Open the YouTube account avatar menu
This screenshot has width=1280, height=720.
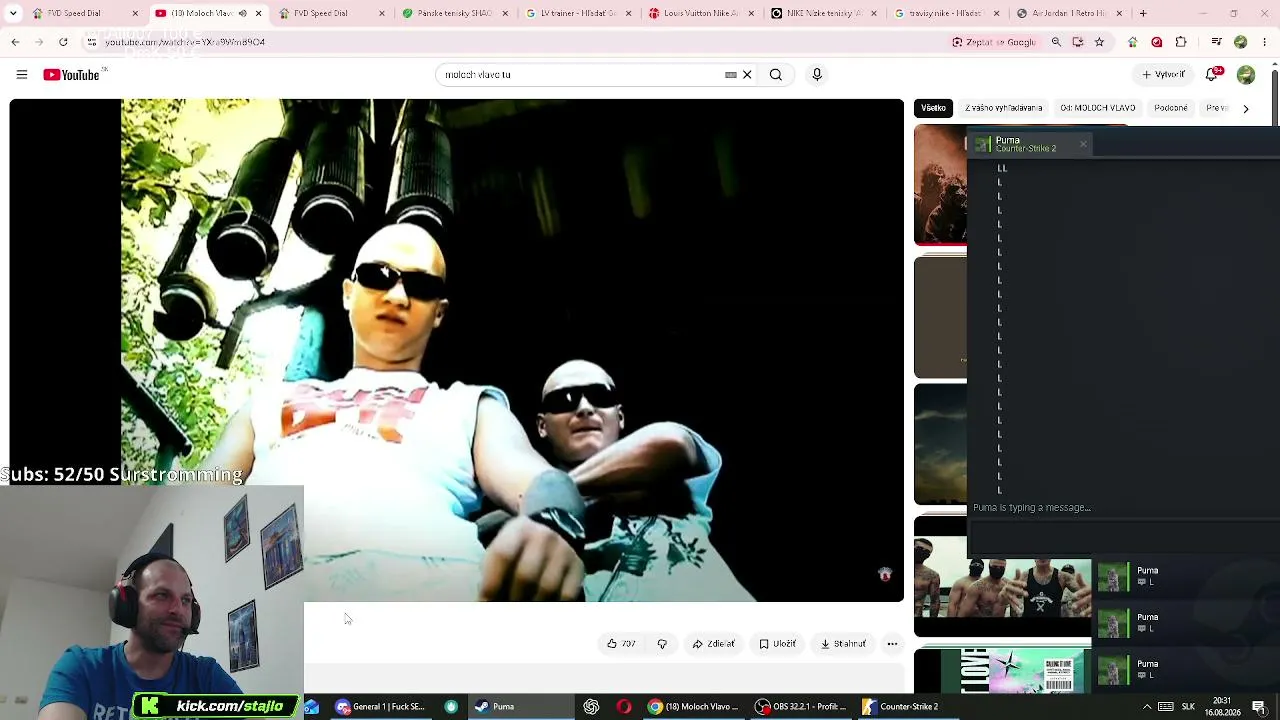[1246, 75]
